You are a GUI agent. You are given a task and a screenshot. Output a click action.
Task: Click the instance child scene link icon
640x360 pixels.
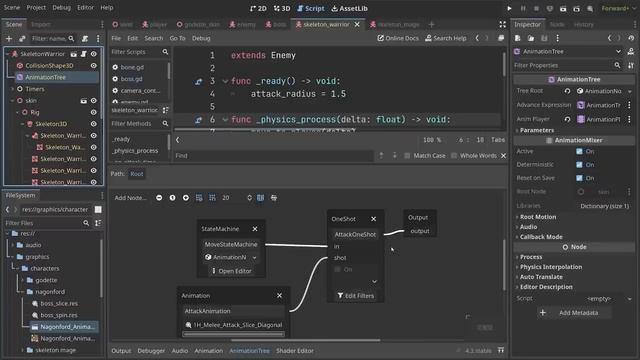[22, 38]
